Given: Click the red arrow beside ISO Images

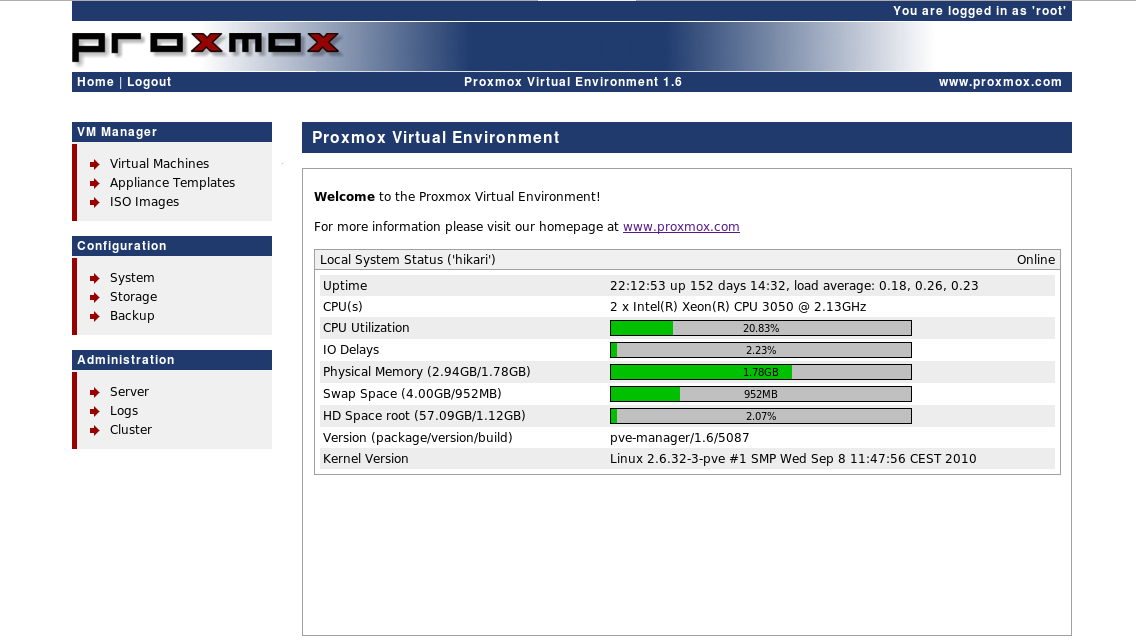Looking at the screenshot, I should tap(94, 202).
